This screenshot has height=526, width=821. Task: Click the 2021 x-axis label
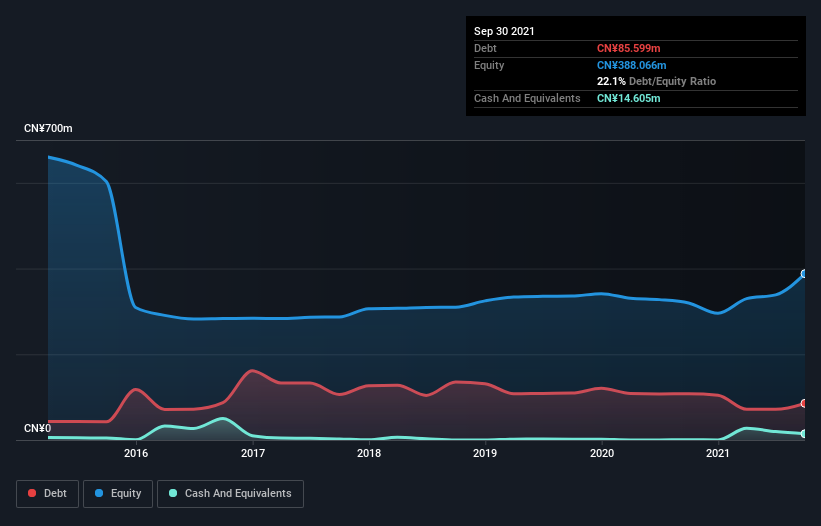(718, 453)
